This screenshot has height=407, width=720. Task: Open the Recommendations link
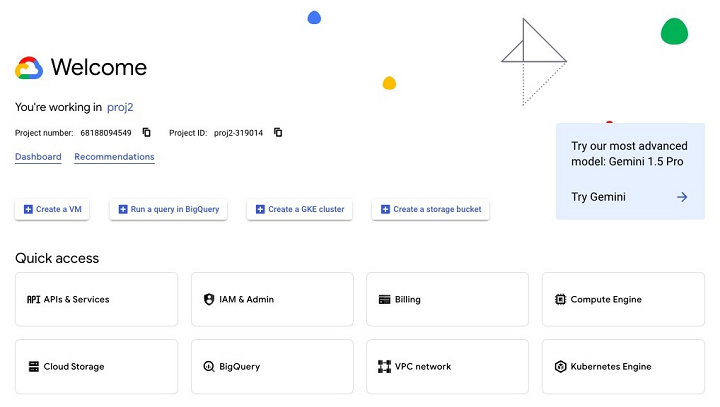coord(114,157)
